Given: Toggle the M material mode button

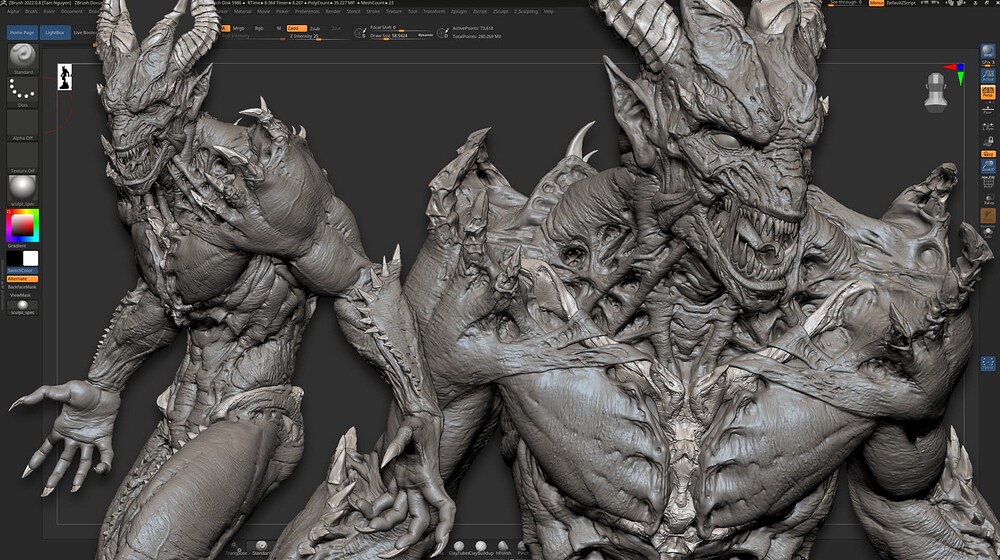Looking at the screenshot, I should 279,28.
